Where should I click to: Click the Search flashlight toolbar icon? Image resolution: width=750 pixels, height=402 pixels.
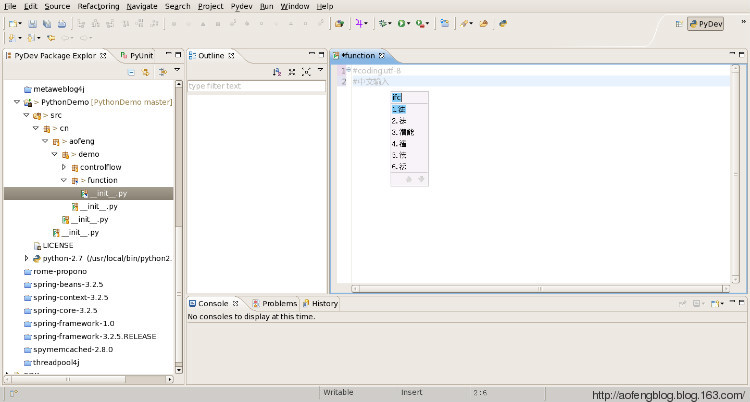tap(463, 23)
